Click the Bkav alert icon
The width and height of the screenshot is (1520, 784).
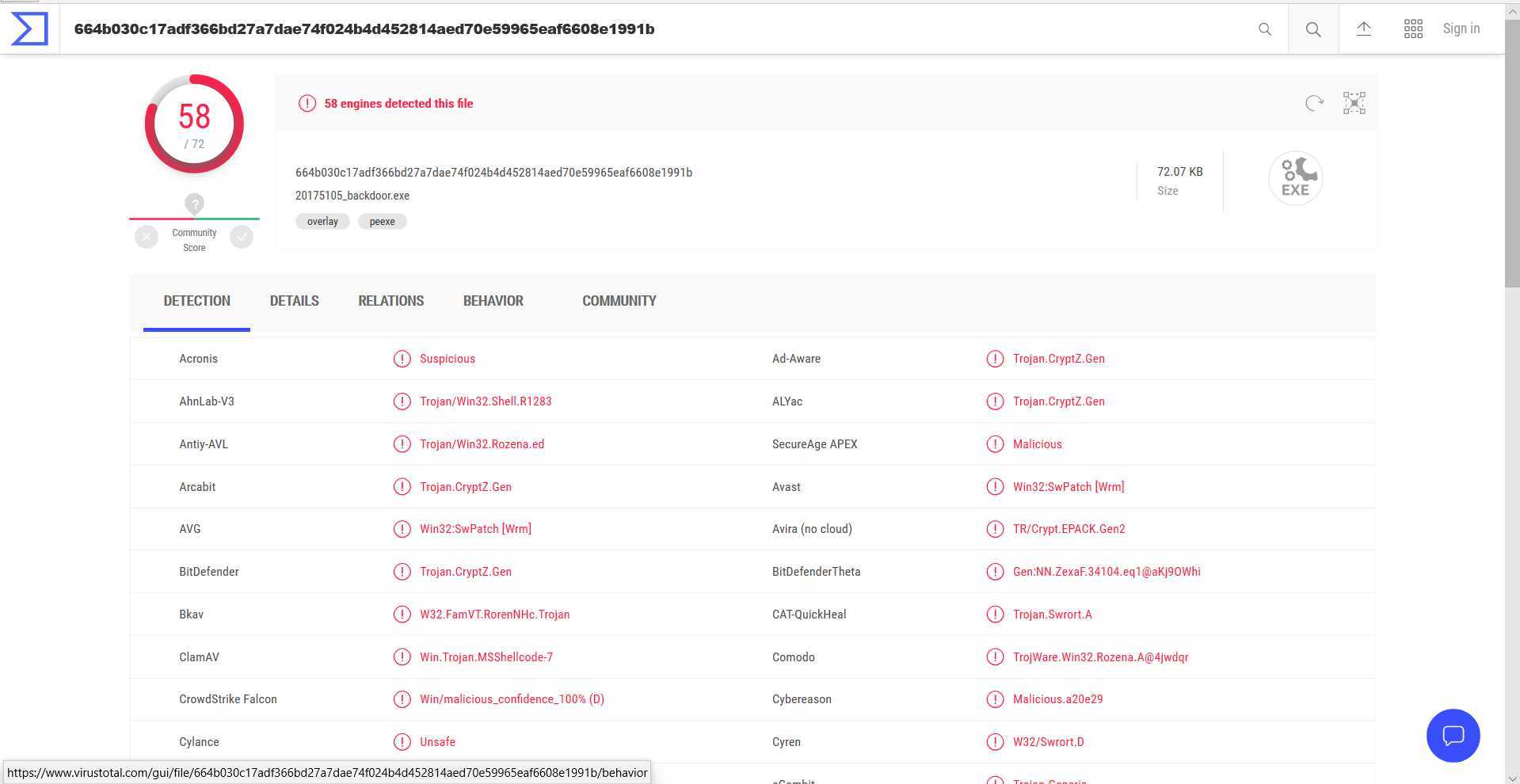(x=402, y=615)
